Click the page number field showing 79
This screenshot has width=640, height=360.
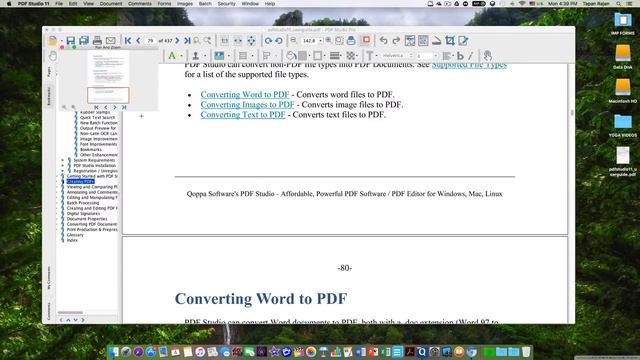click(150, 41)
